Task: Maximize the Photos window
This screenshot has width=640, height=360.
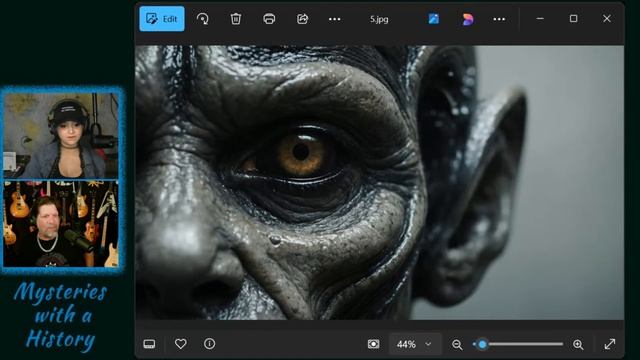Action: pos(573,19)
